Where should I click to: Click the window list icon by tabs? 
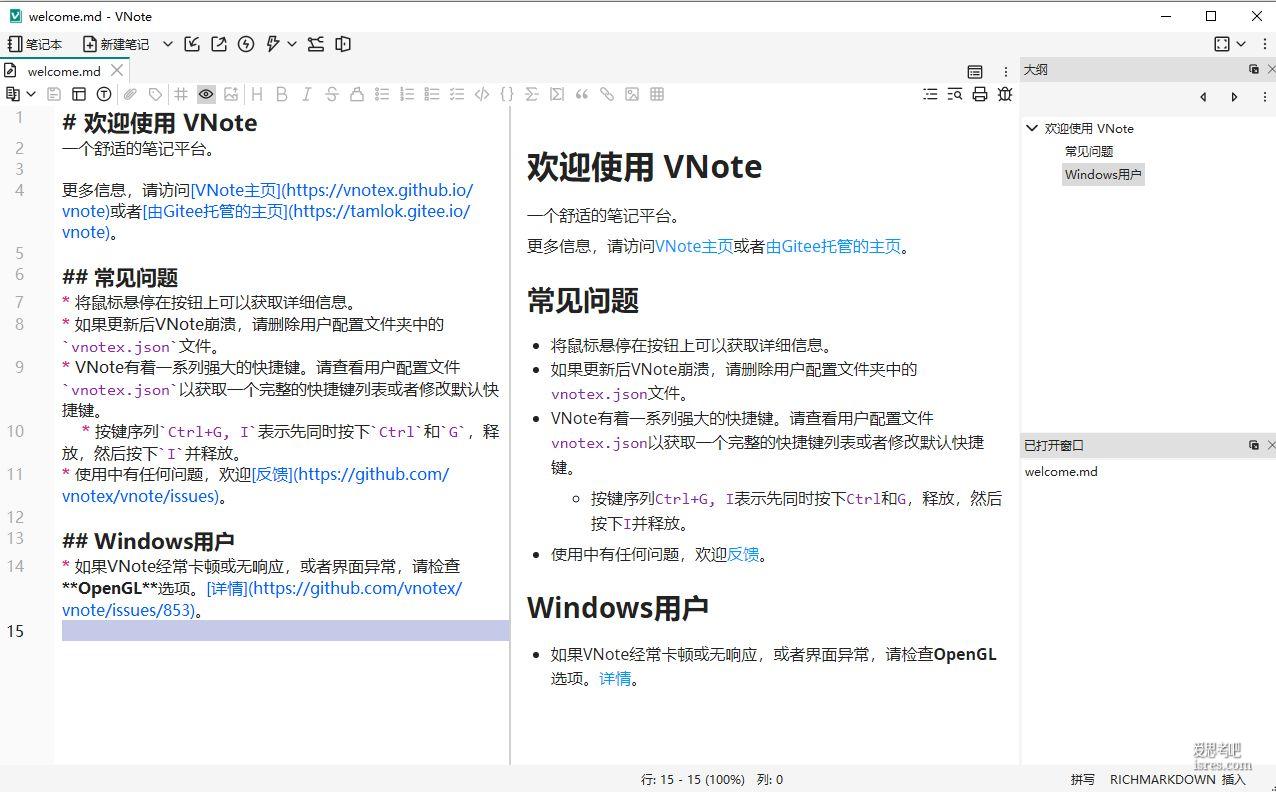pyautogui.click(x=975, y=72)
